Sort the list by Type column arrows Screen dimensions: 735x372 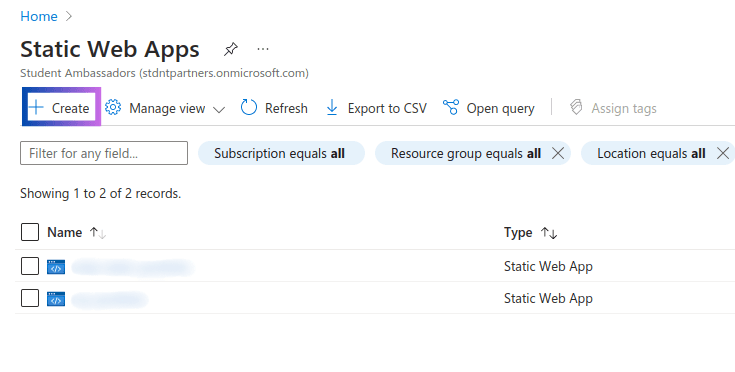click(549, 233)
